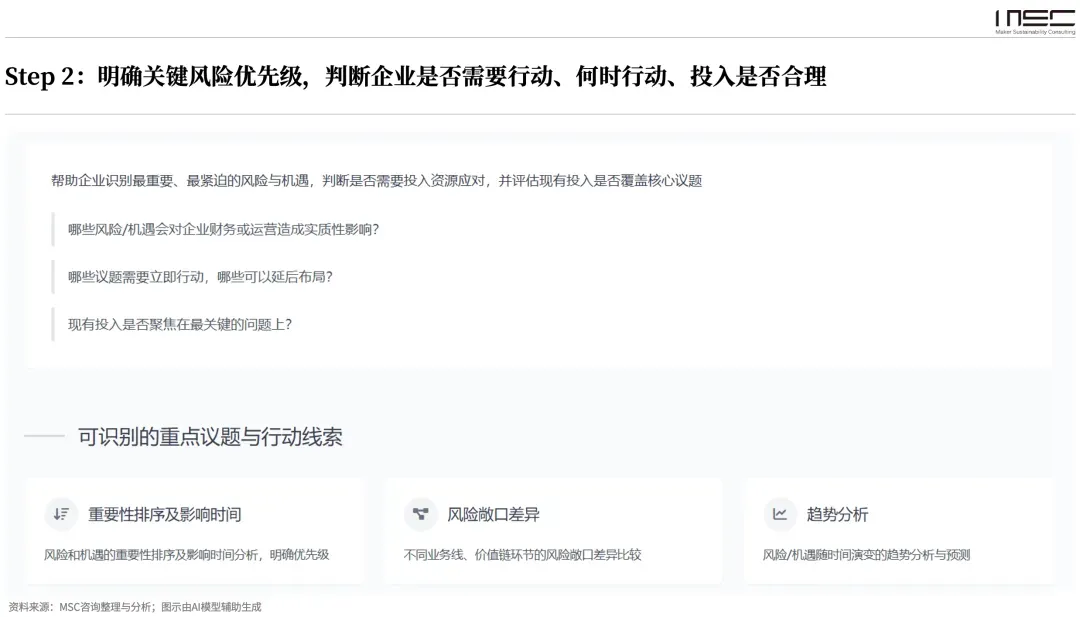Select the description ending 明确优先级
Screen dimensions: 1080x617
point(186,554)
